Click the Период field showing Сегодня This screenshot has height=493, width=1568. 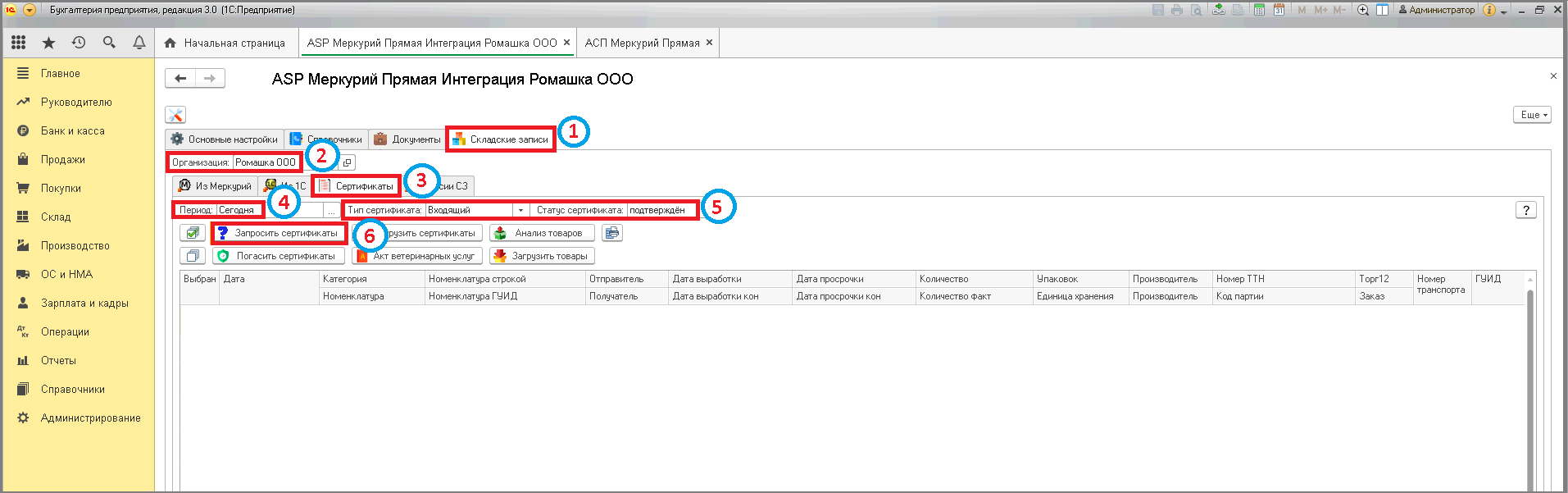point(270,210)
